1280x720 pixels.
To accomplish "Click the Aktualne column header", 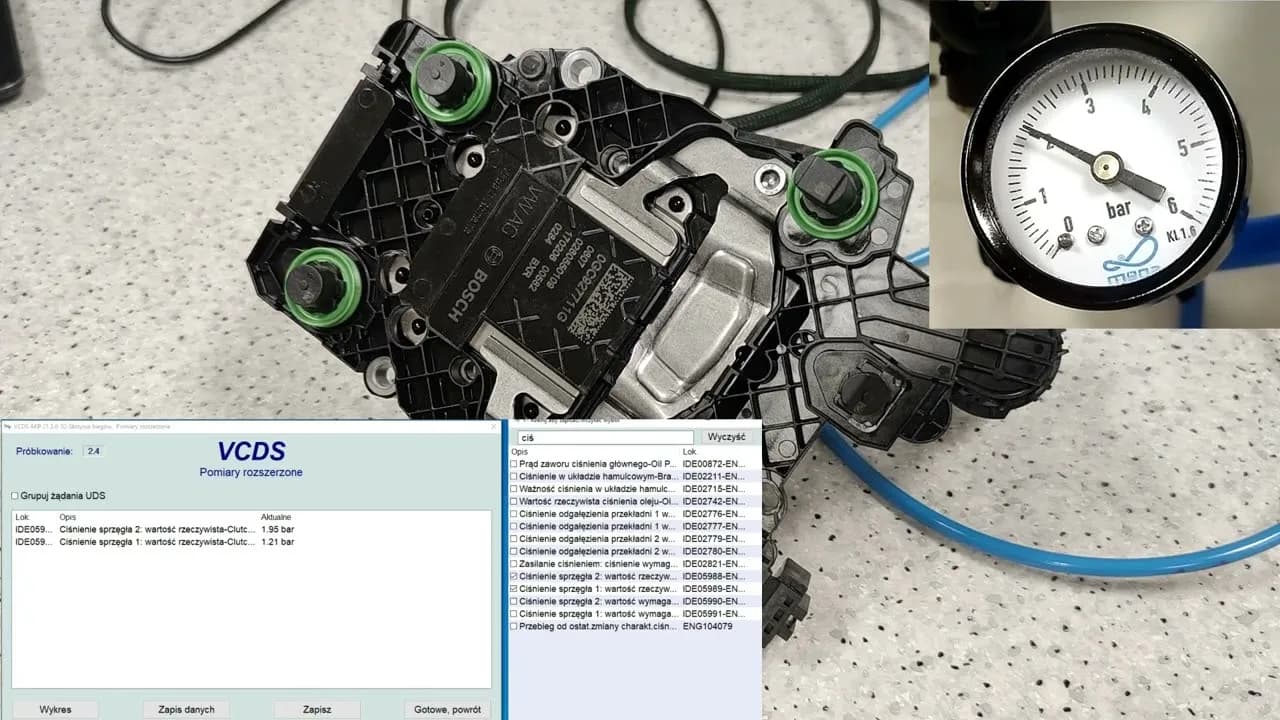I will pyautogui.click(x=275, y=517).
